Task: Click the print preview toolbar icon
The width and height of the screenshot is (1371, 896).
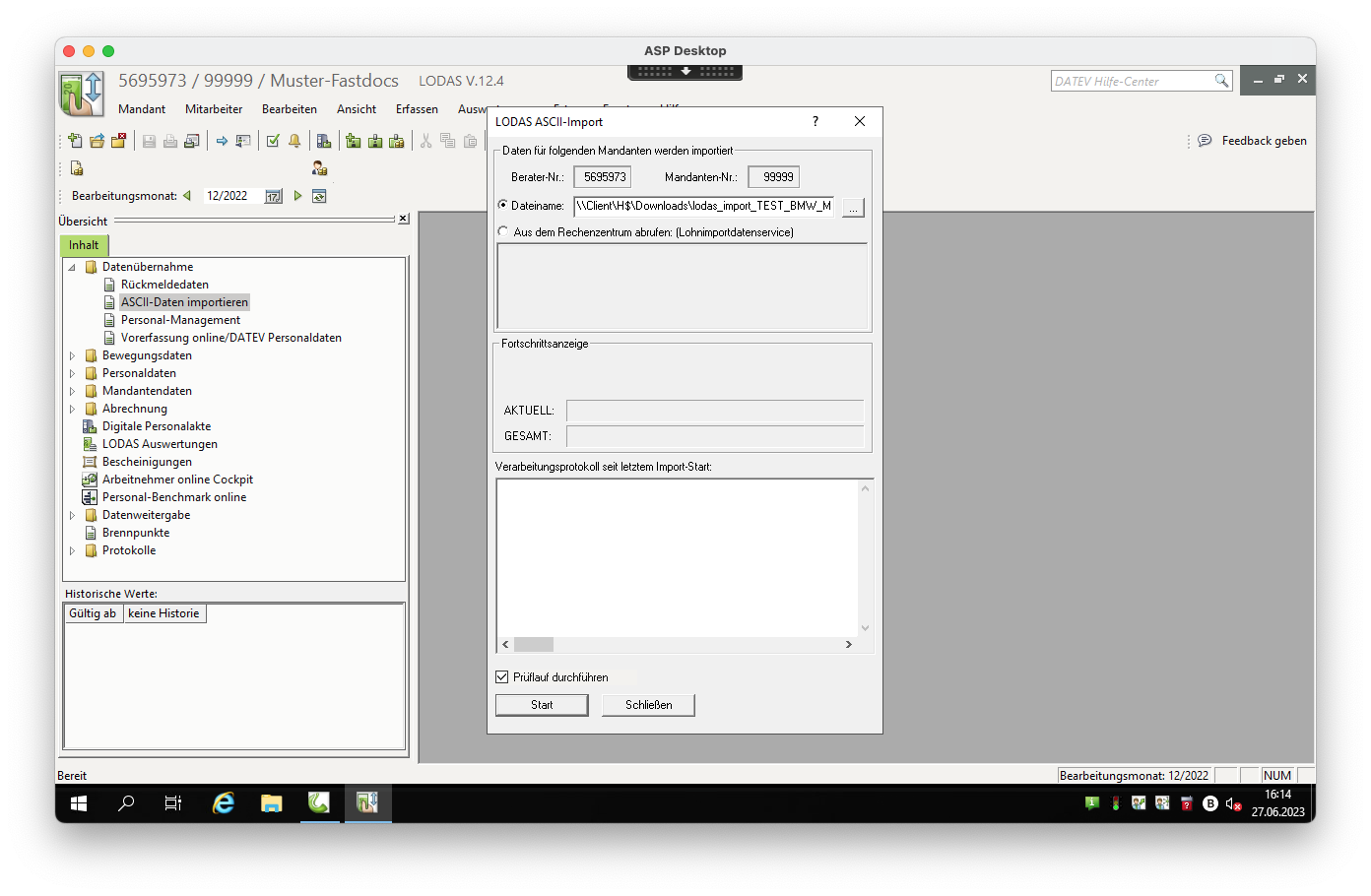Action: click(x=192, y=141)
